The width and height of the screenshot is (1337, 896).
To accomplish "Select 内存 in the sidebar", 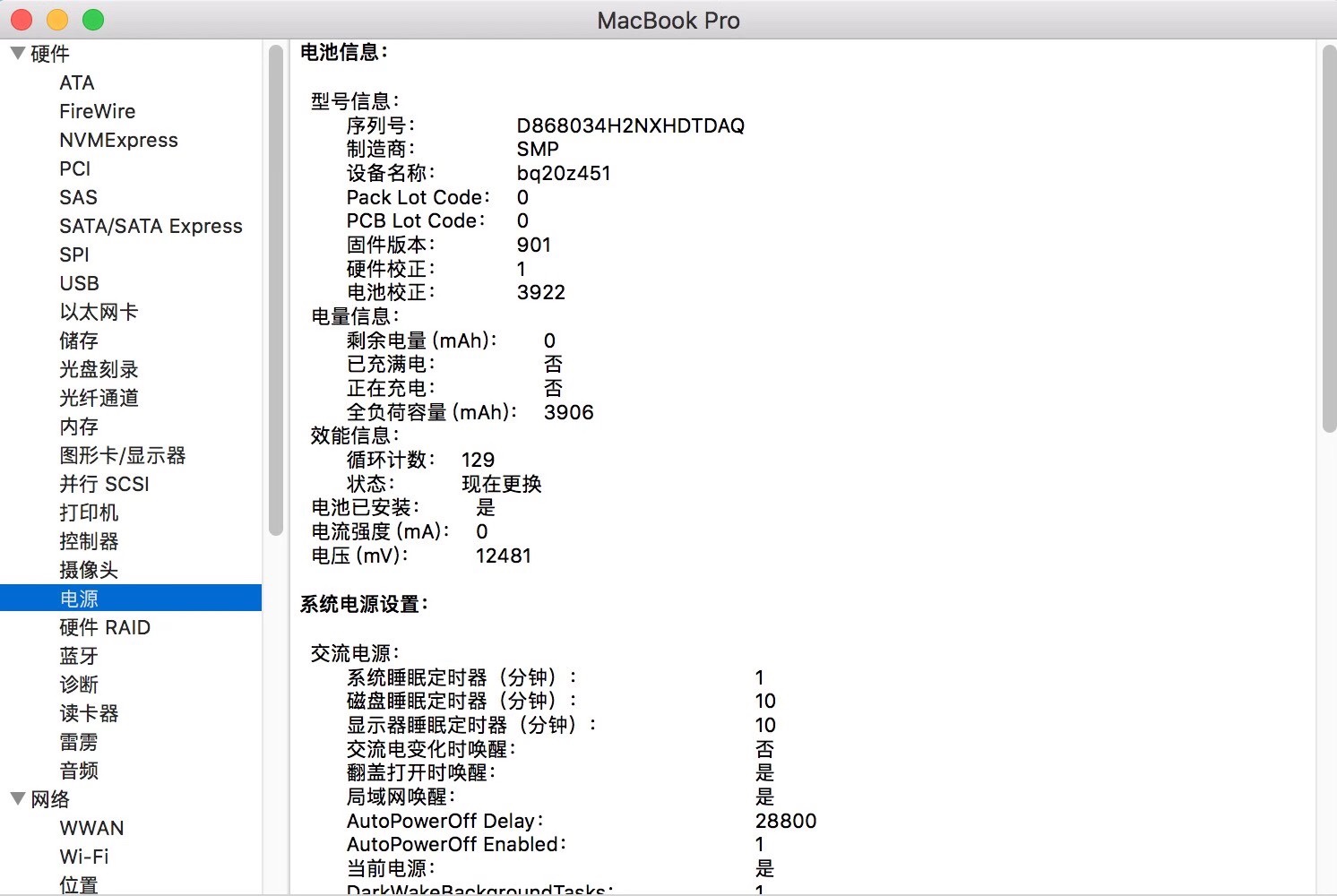I will (x=79, y=426).
